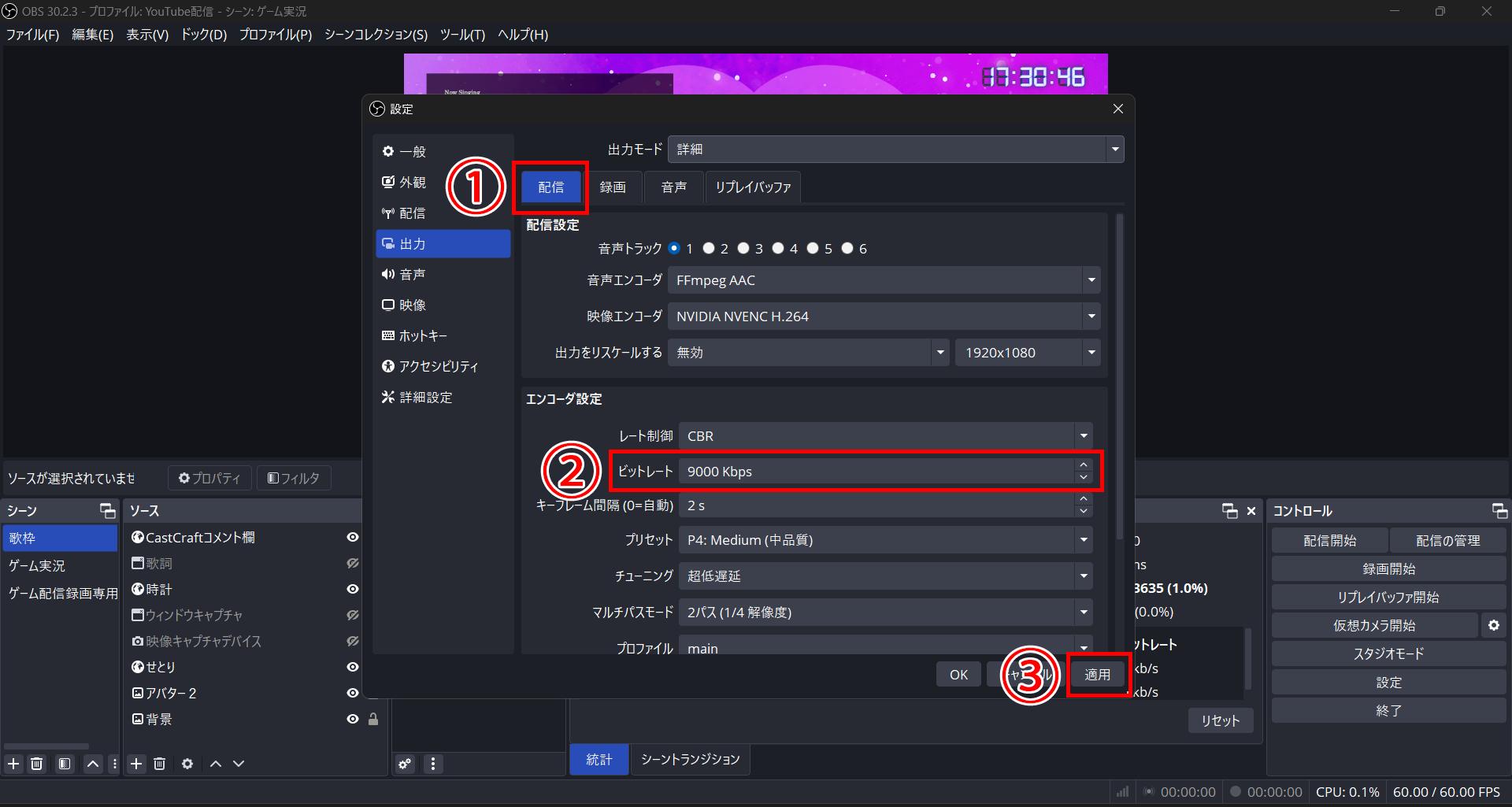Click 録画開始 button

coord(1388,569)
